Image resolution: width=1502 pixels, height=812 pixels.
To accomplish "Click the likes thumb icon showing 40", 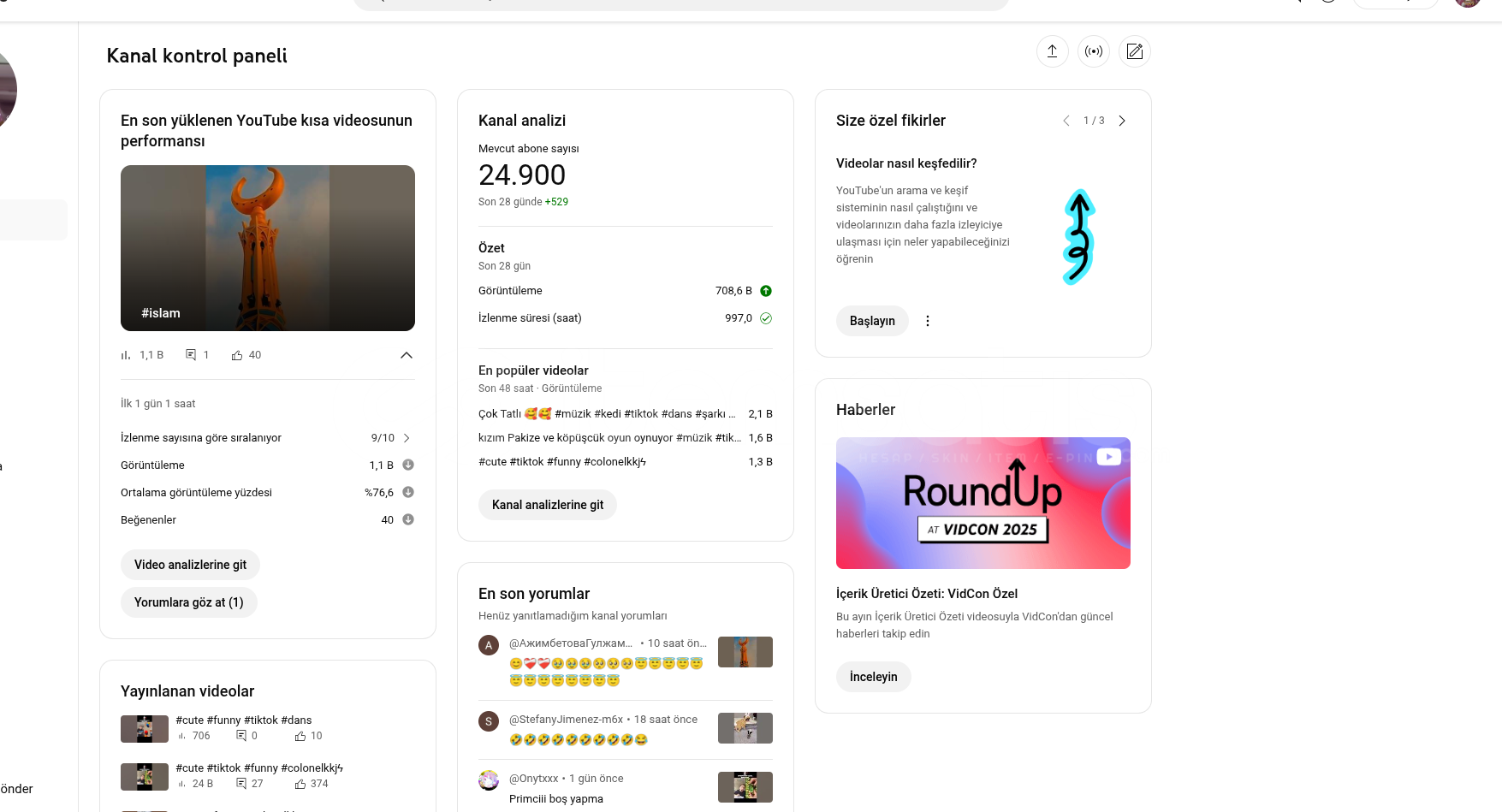I will 237,355.
